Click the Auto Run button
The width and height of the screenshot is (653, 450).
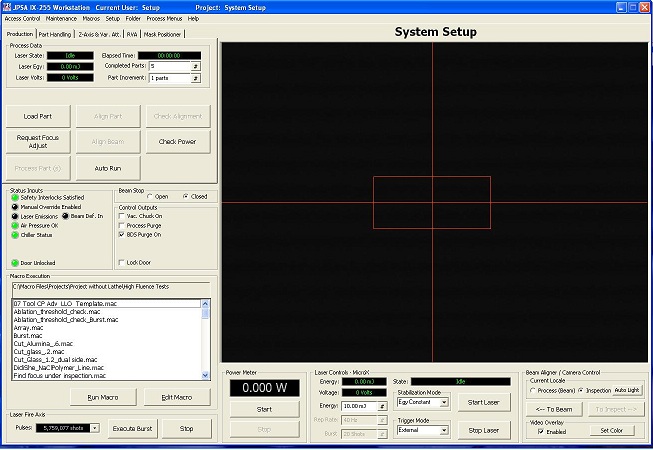(108, 168)
